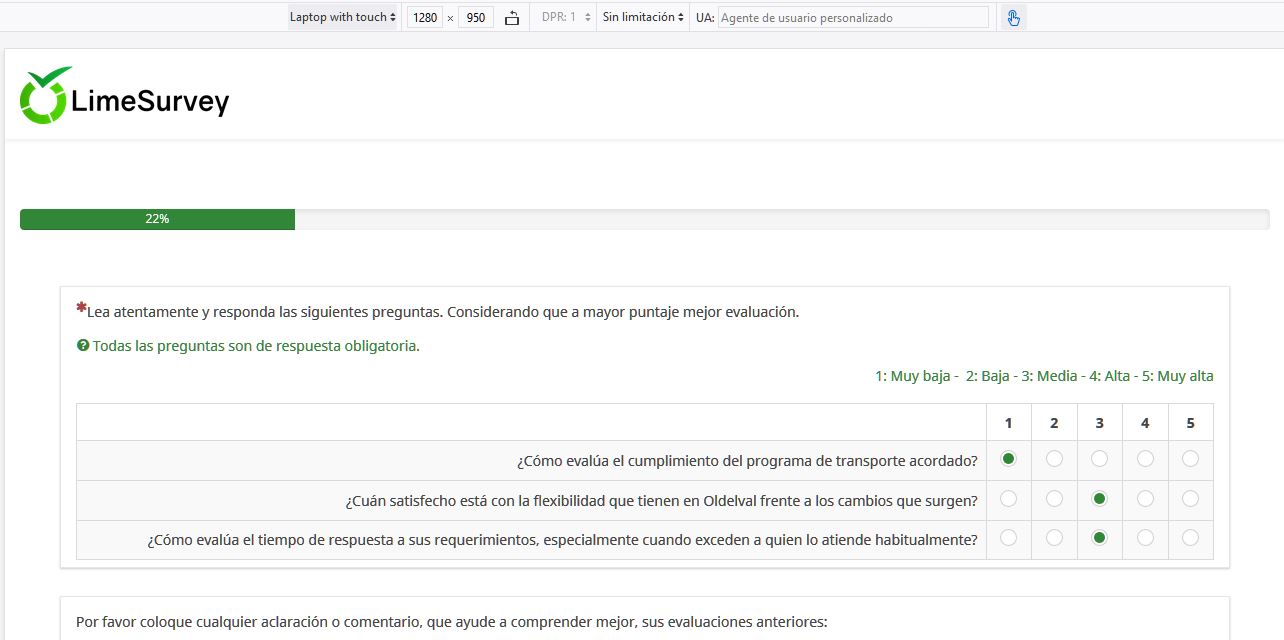Open the Laptop with touch device dropdown
The height and width of the screenshot is (640, 1284).
coord(343,18)
